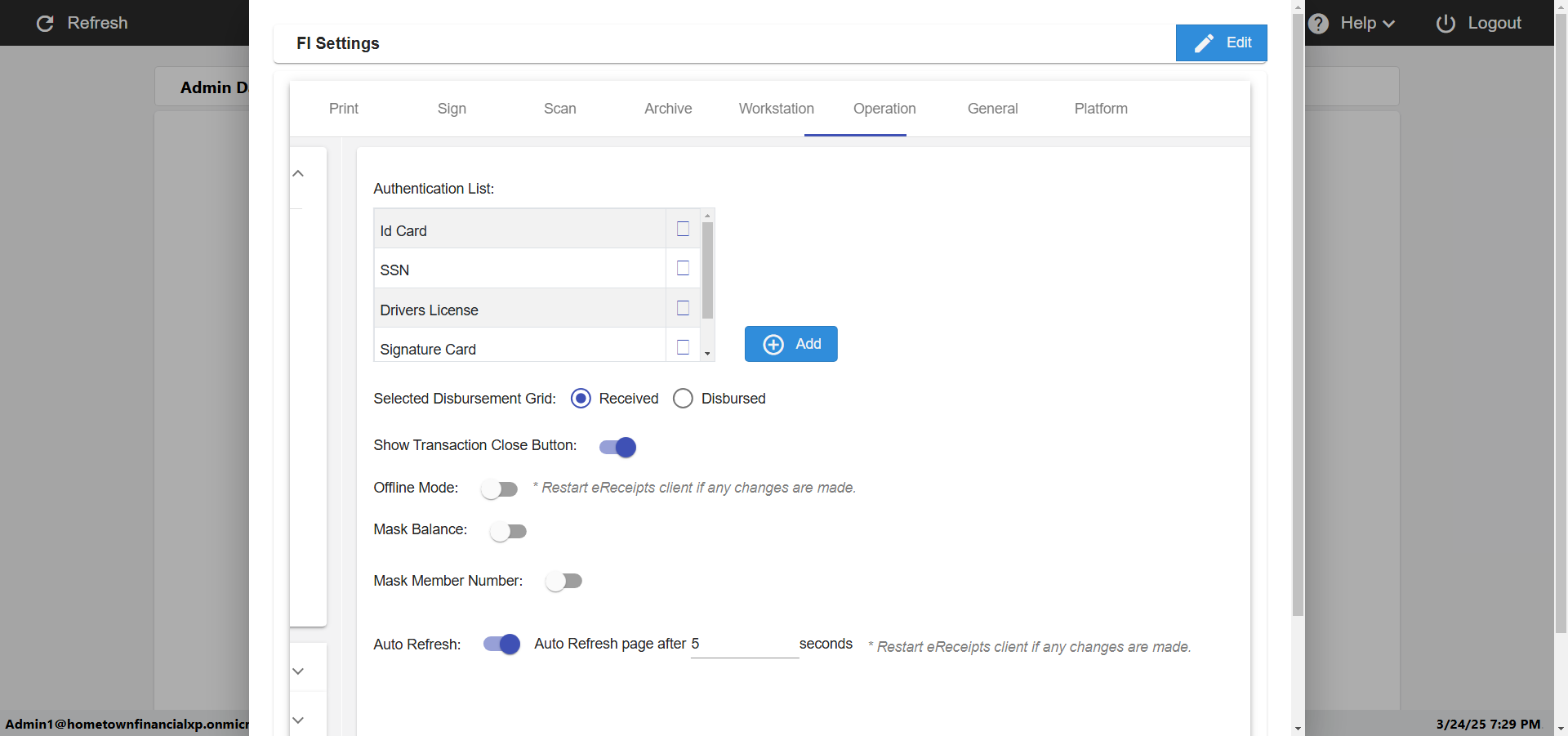Click the Refresh circular arrow icon

pyautogui.click(x=45, y=24)
